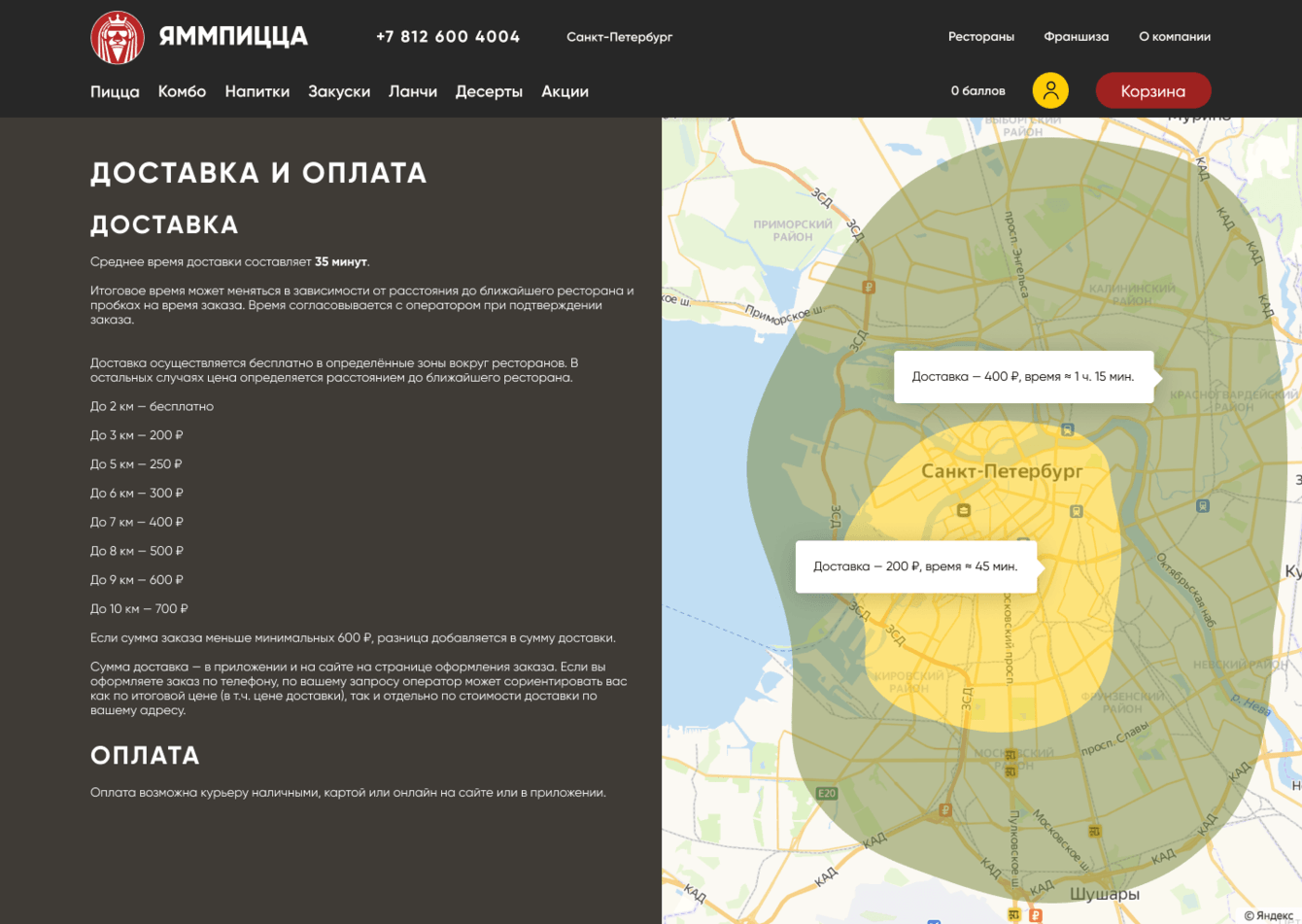Click the ЯММПИЦЦА brand name

tap(233, 37)
